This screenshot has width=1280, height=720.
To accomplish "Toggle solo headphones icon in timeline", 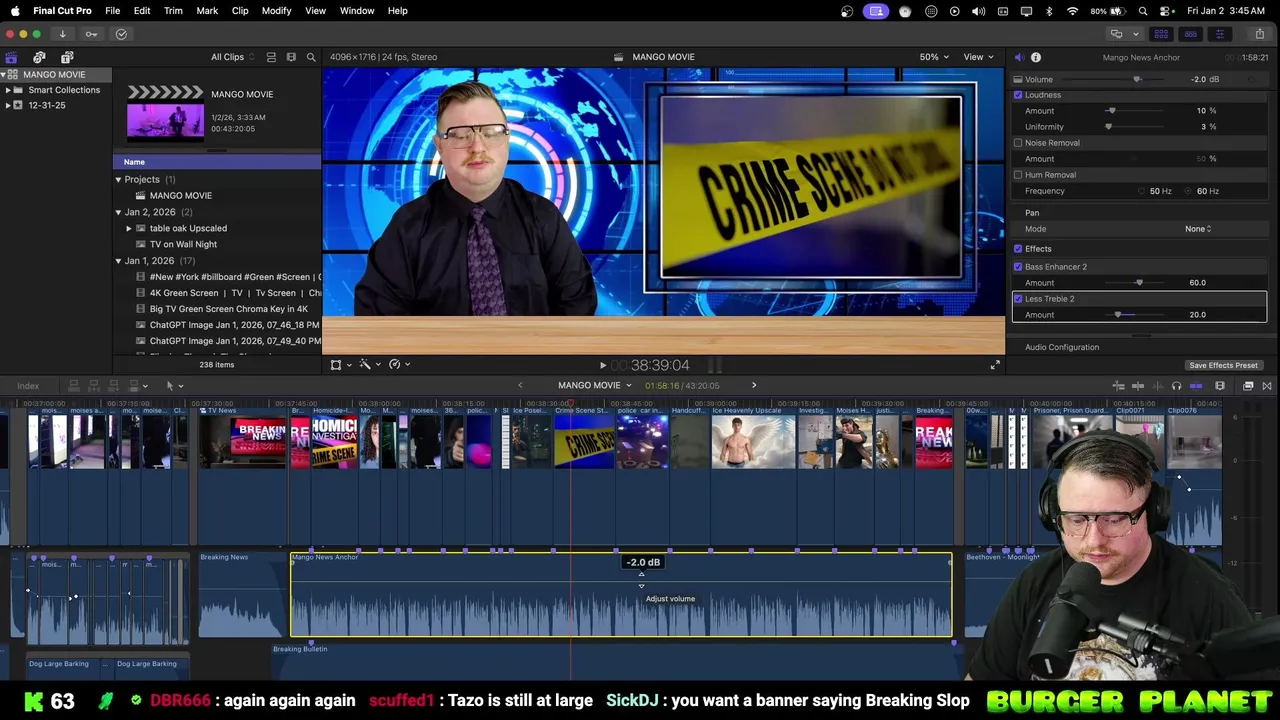I will coord(1176,386).
